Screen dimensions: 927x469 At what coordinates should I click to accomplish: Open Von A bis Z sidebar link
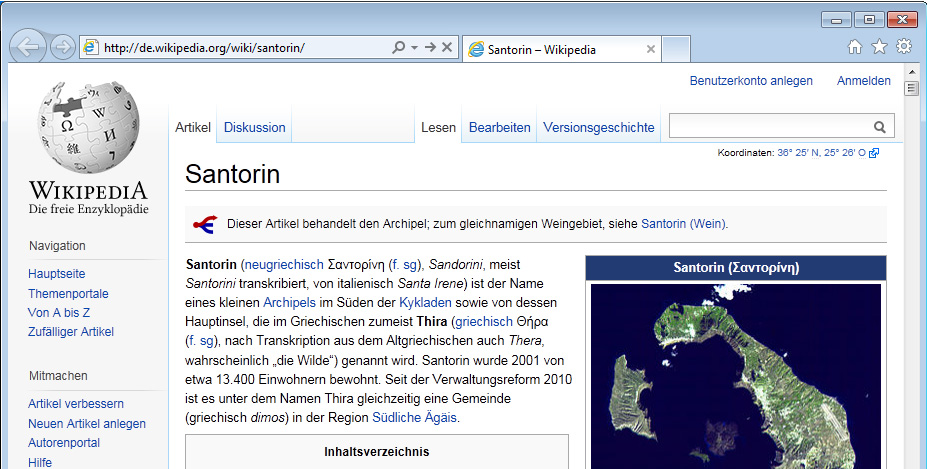click(59, 312)
